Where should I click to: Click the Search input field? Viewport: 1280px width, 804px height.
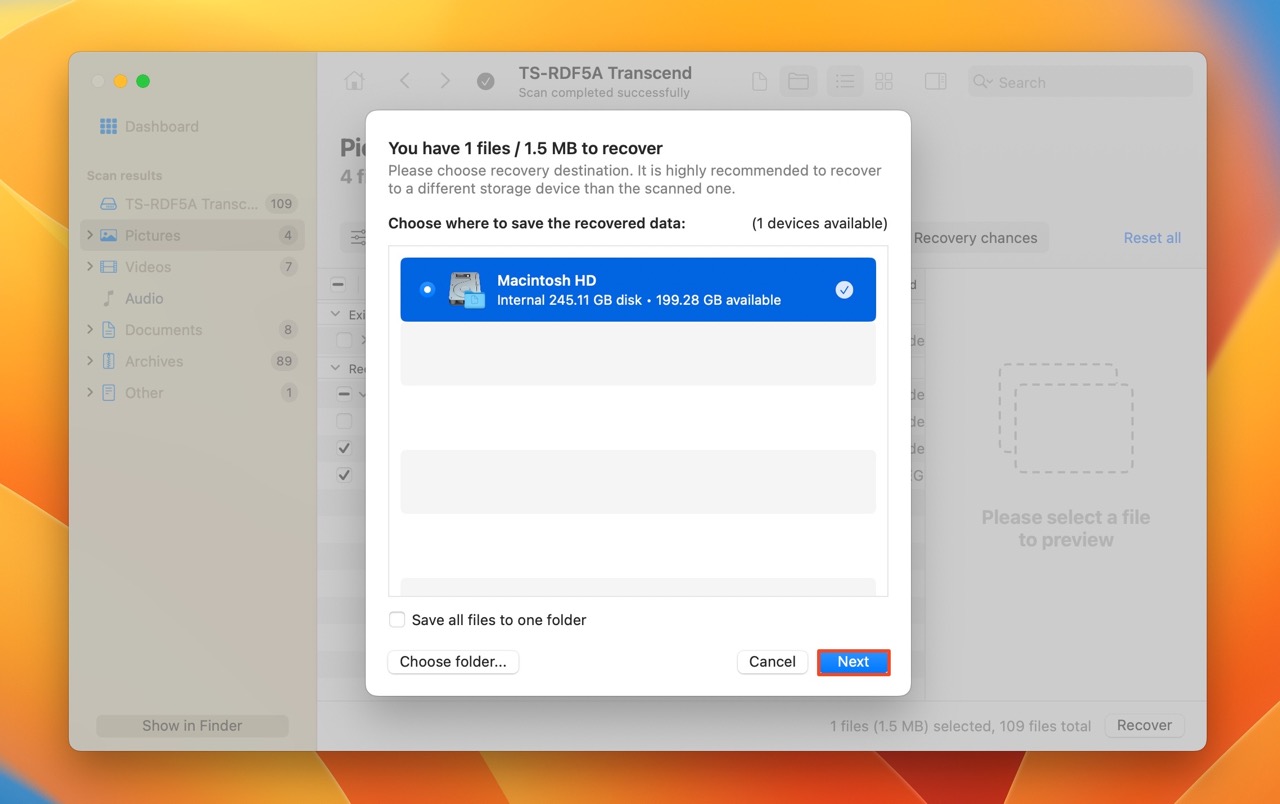[1080, 82]
